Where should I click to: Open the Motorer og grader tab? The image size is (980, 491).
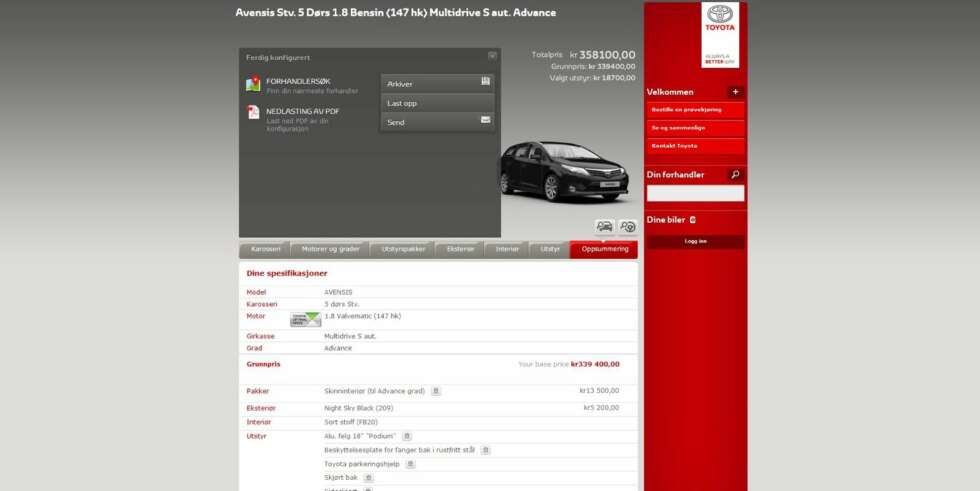331,249
